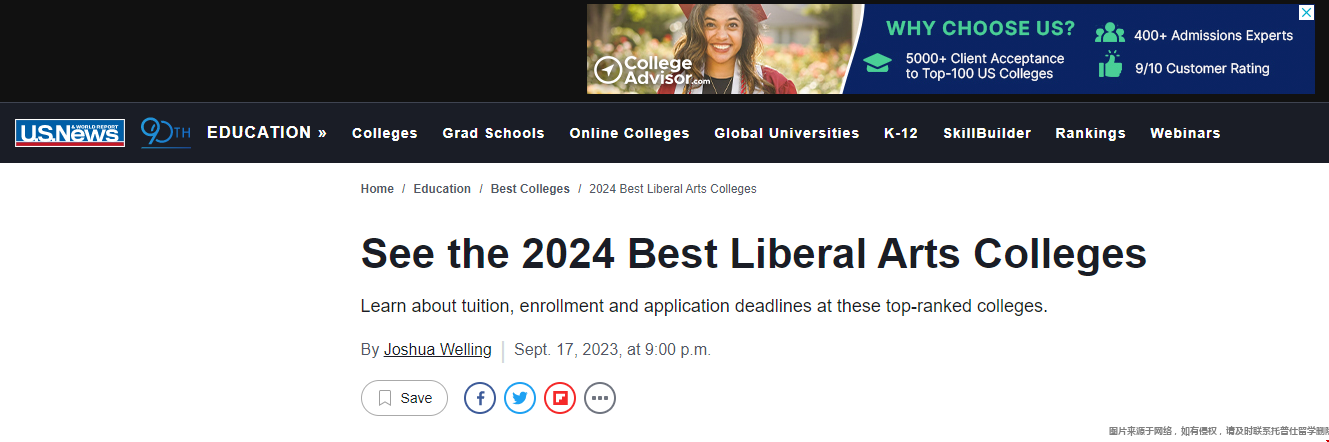This screenshot has height=442, width=1329.
Task: Navigate to K-12 section
Action: (901, 133)
